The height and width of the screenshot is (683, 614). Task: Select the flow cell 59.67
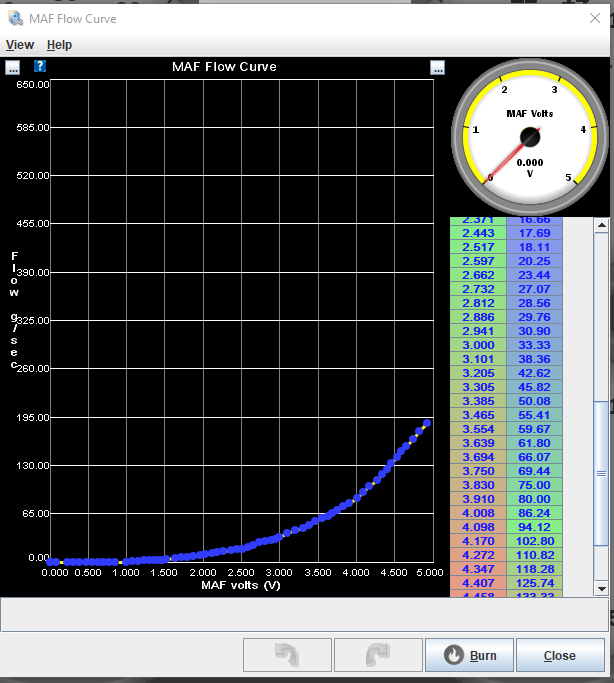[x=534, y=429]
